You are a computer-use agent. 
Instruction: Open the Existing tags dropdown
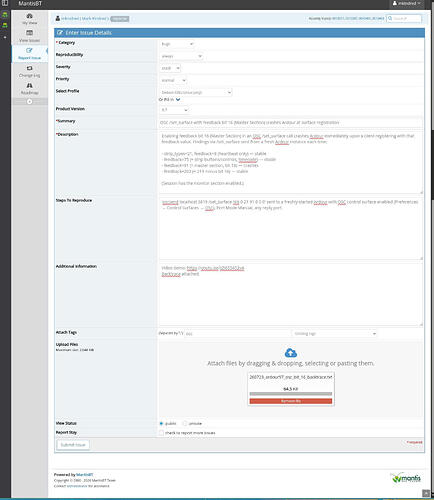(334, 333)
